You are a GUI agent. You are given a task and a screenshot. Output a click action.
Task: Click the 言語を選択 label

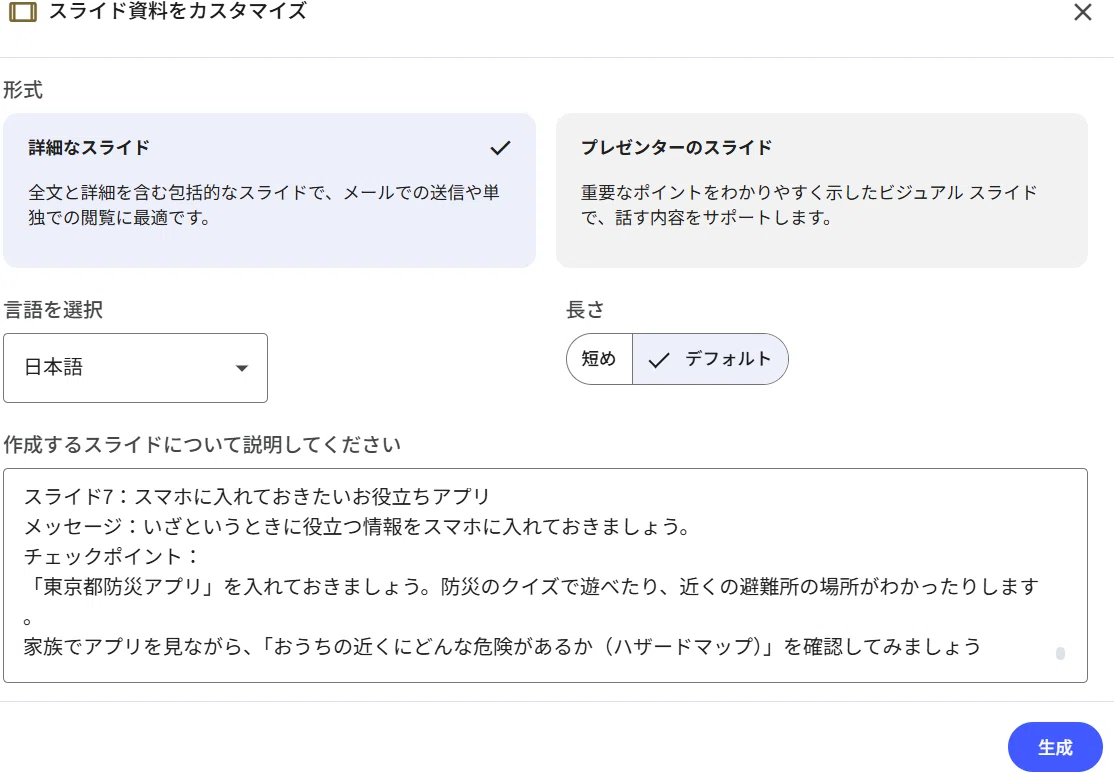click(53, 310)
